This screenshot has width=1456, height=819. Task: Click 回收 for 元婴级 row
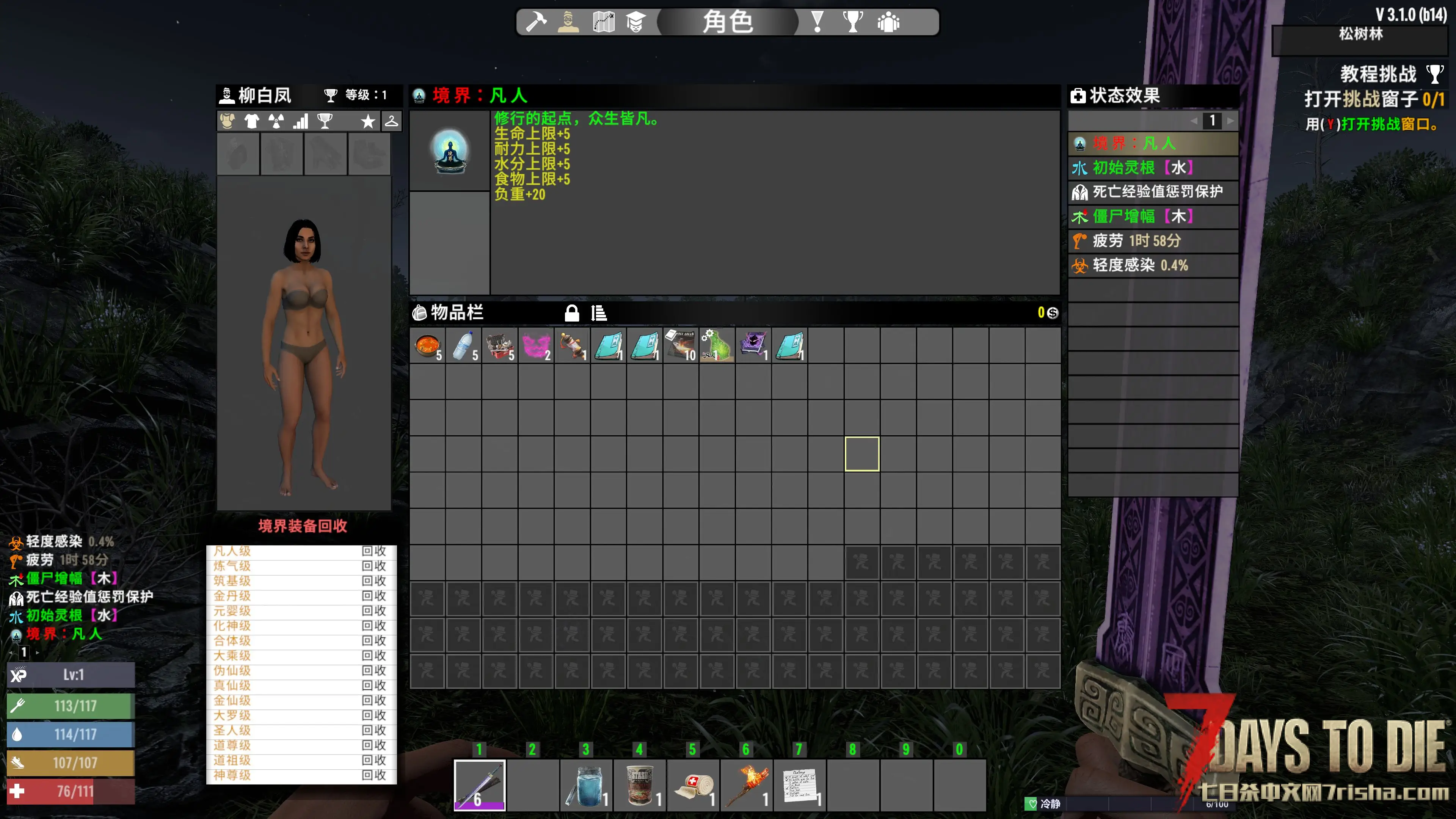point(373,611)
